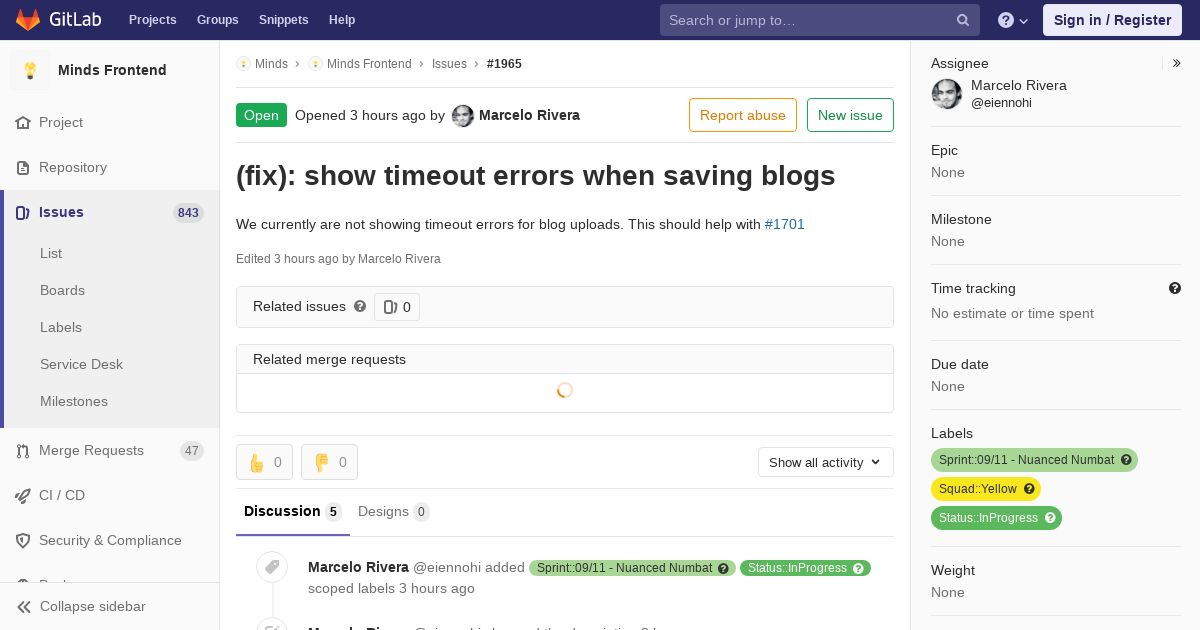Click help icon on discussion Status::InProgress label
The width and height of the screenshot is (1200, 630).
click(x=858, y=568)
